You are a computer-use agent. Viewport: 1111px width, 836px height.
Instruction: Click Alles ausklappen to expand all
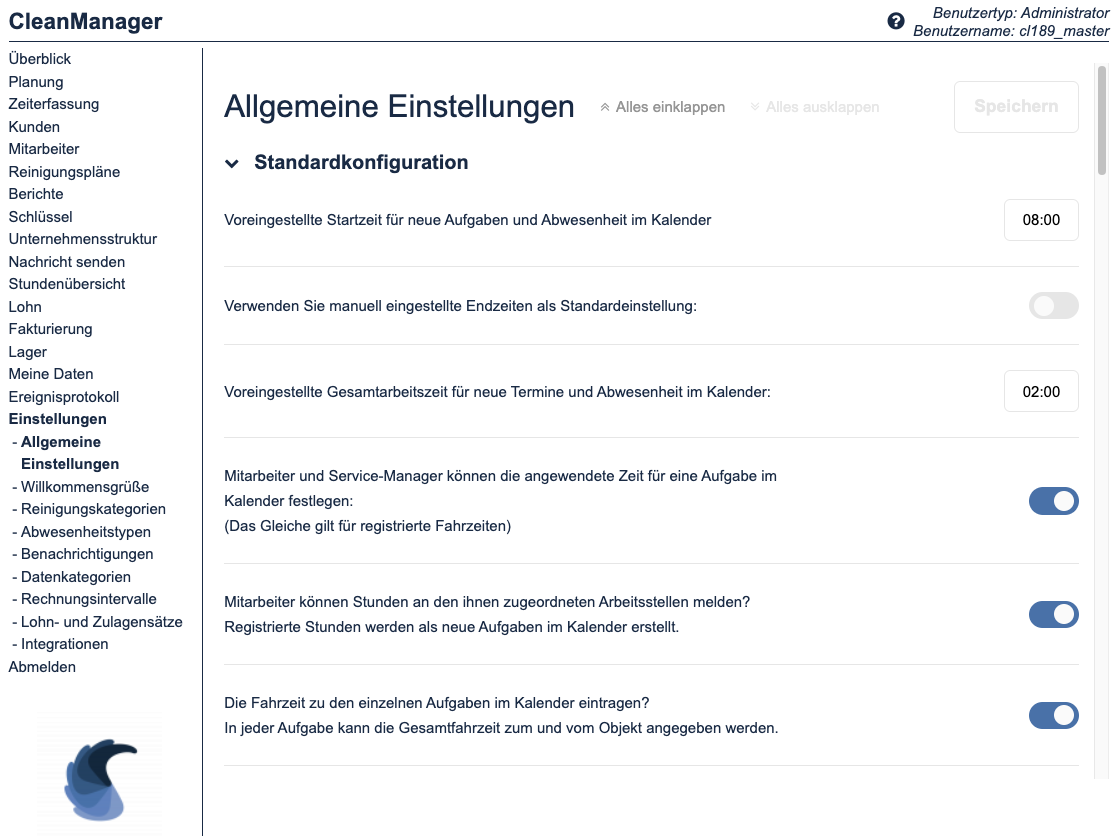pyautogui.click(x=814, y=107)
